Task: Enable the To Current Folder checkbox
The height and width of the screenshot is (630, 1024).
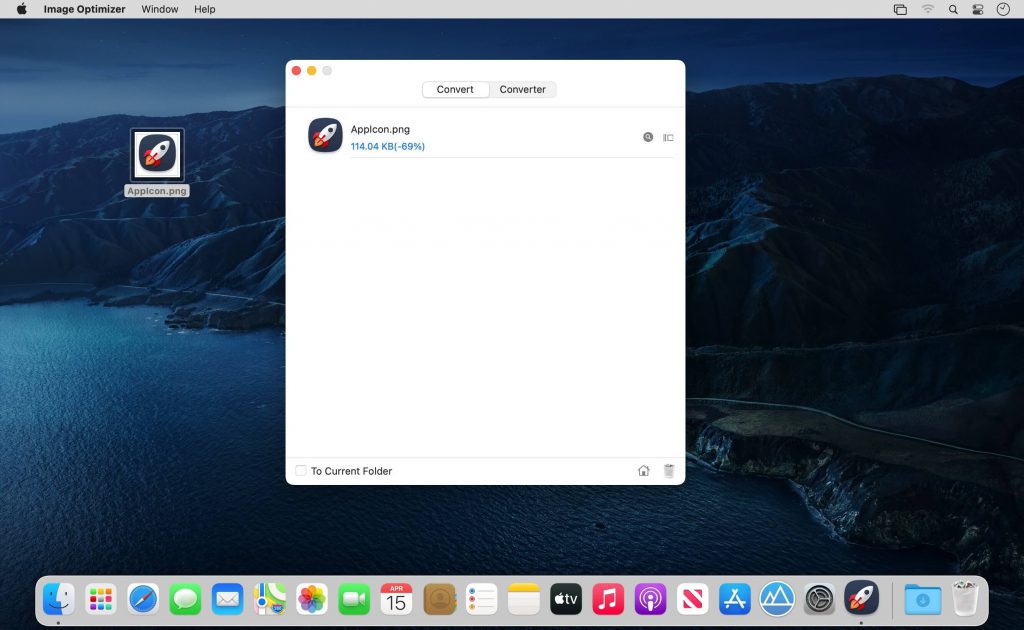Action: pos(300,470)
